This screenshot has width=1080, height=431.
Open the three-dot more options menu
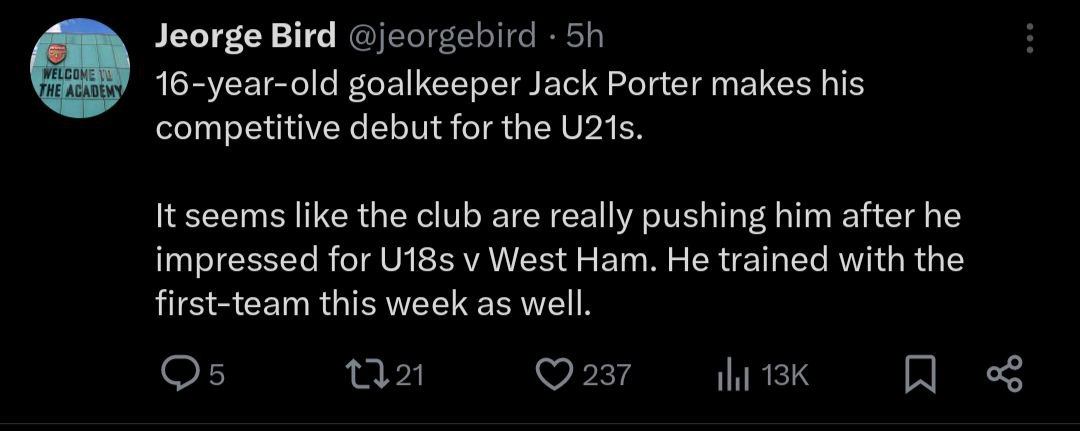(1031, 40)
